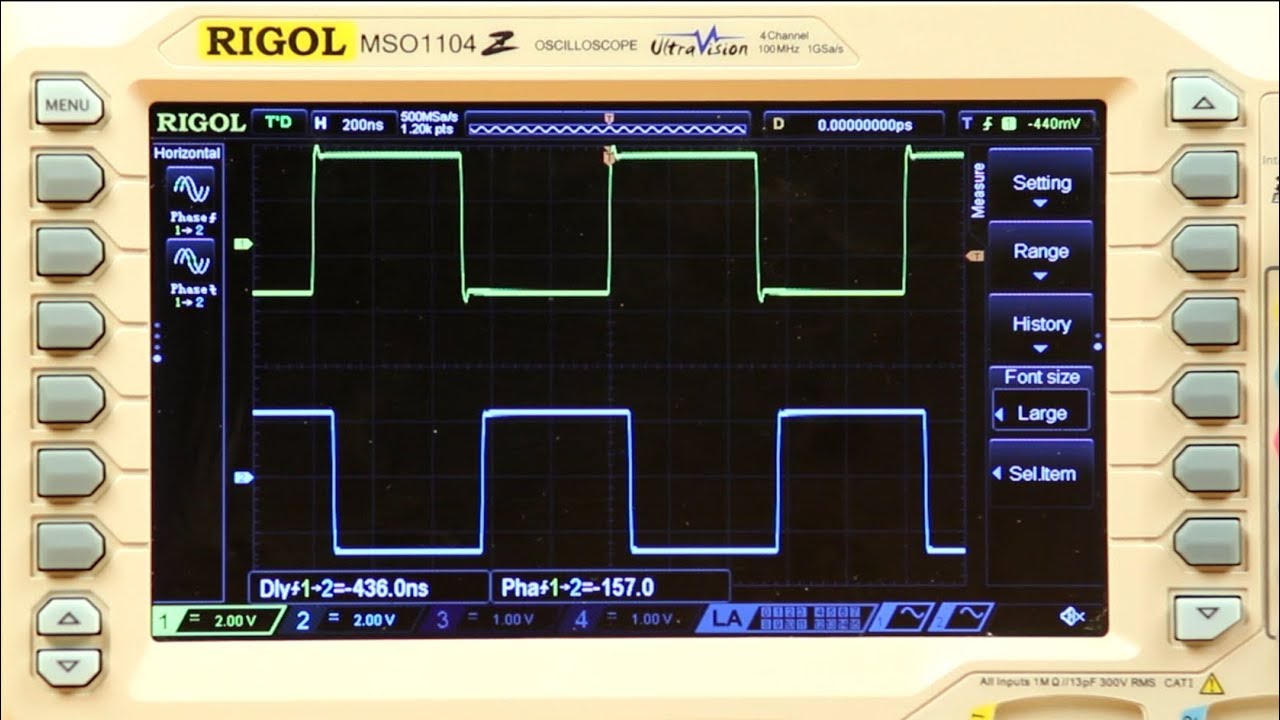Change Font size from Large
Image resolution: width=1280 pixels, height=720 pixels.
[1040, 398]
